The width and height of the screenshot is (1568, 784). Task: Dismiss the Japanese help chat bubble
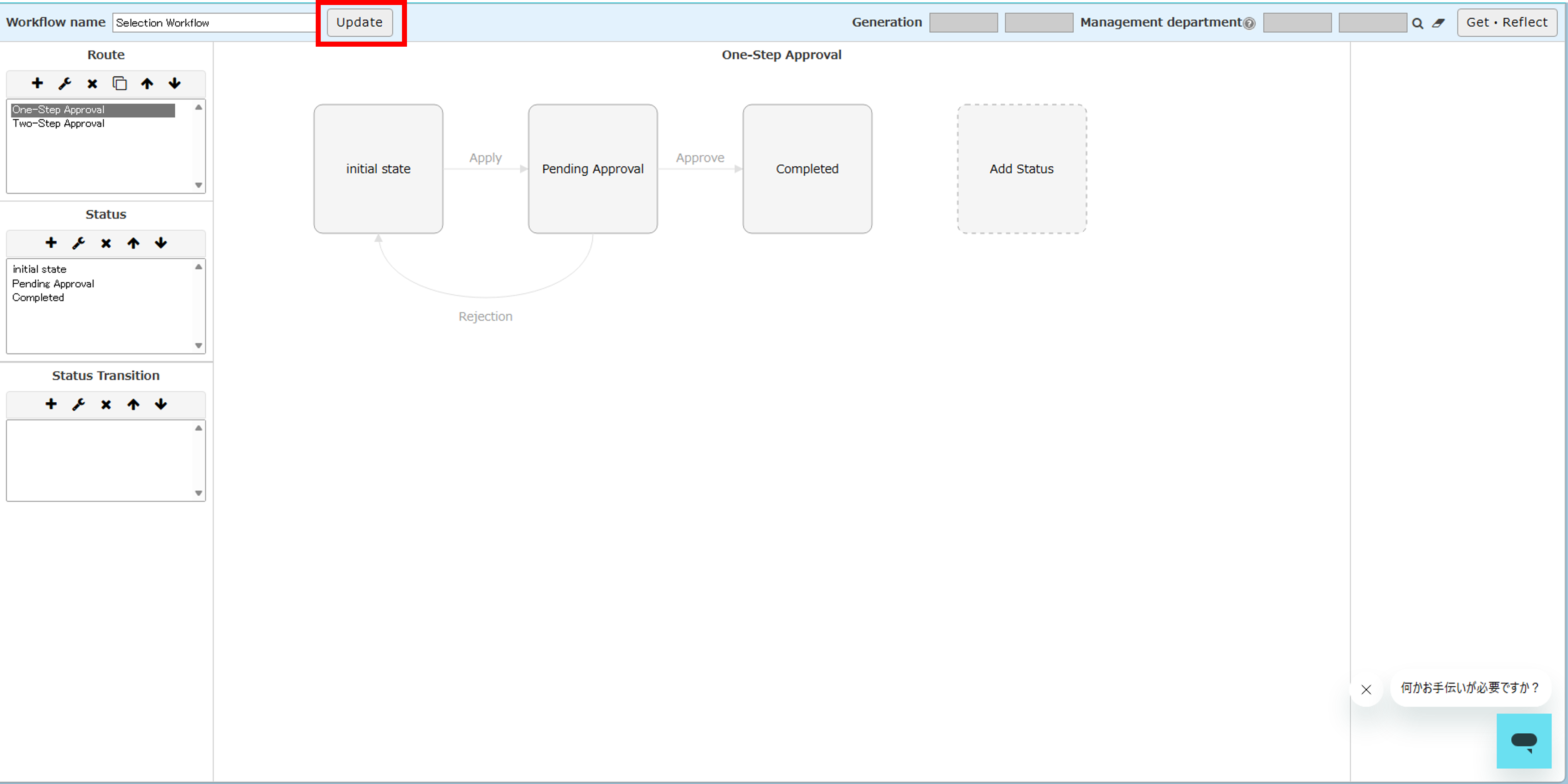(1366, 689)
